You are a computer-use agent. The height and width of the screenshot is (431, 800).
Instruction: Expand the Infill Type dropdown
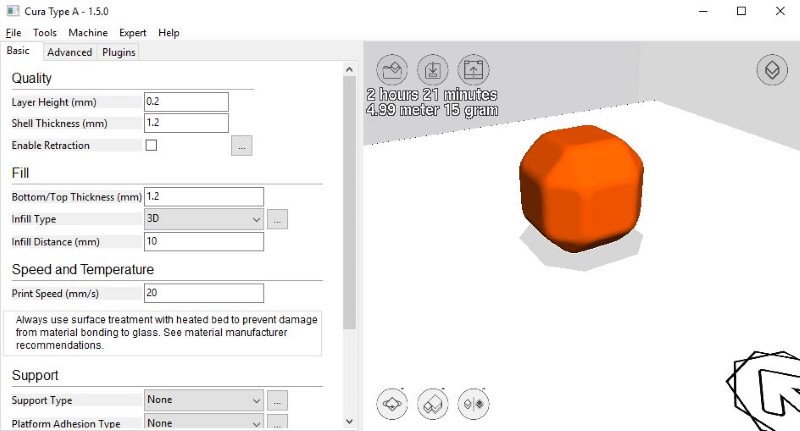pos(204,219)
